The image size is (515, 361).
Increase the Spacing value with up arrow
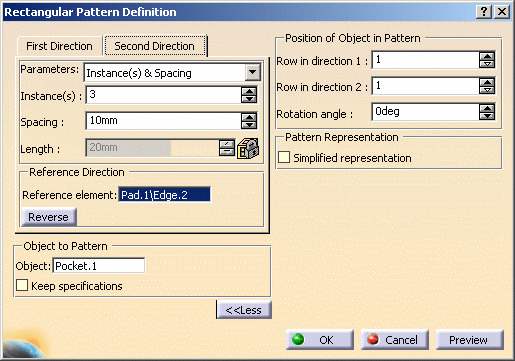click(x=249, y=117)
